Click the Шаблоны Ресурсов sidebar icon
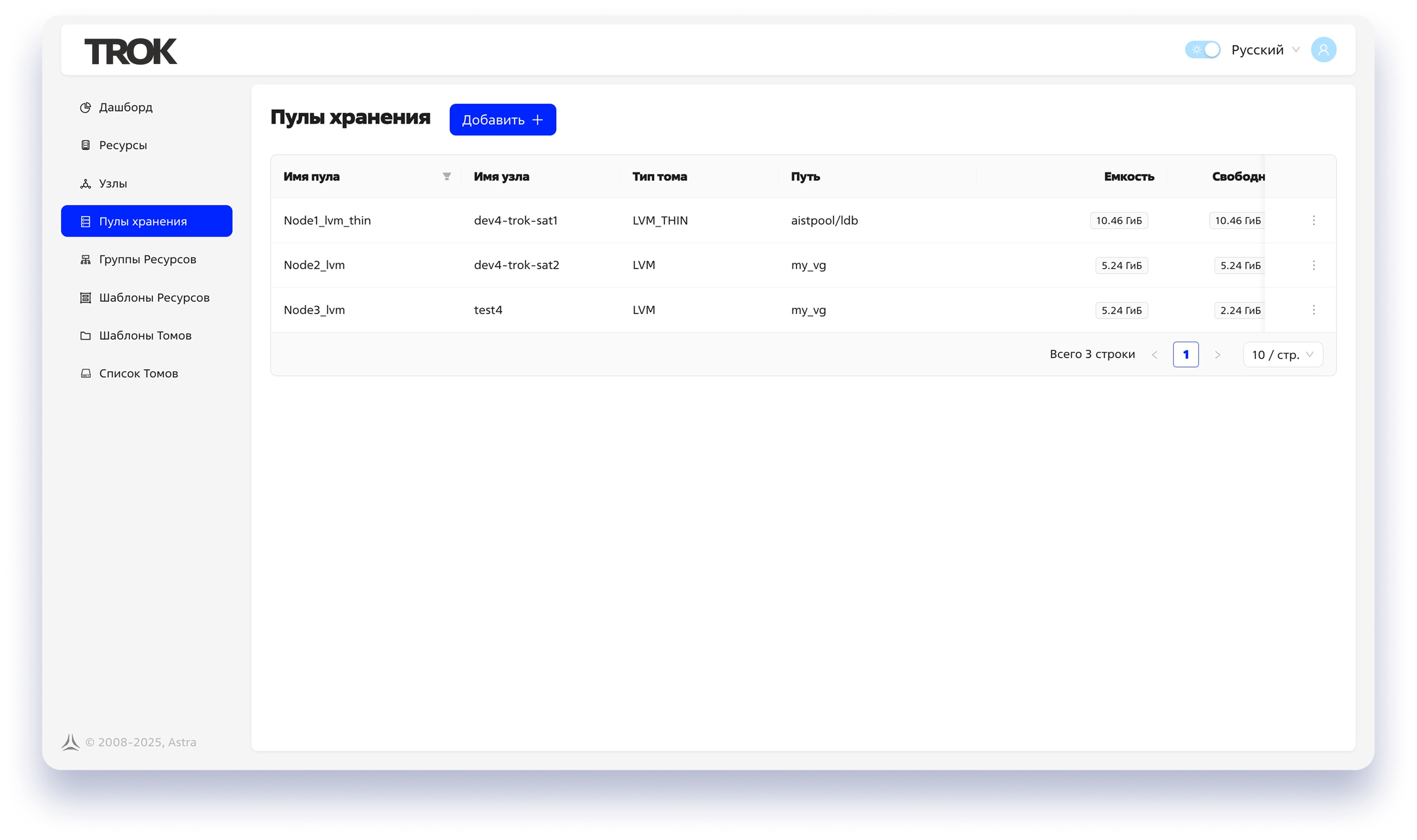This screenshot has width=1417, height=840. coord(86,298)
